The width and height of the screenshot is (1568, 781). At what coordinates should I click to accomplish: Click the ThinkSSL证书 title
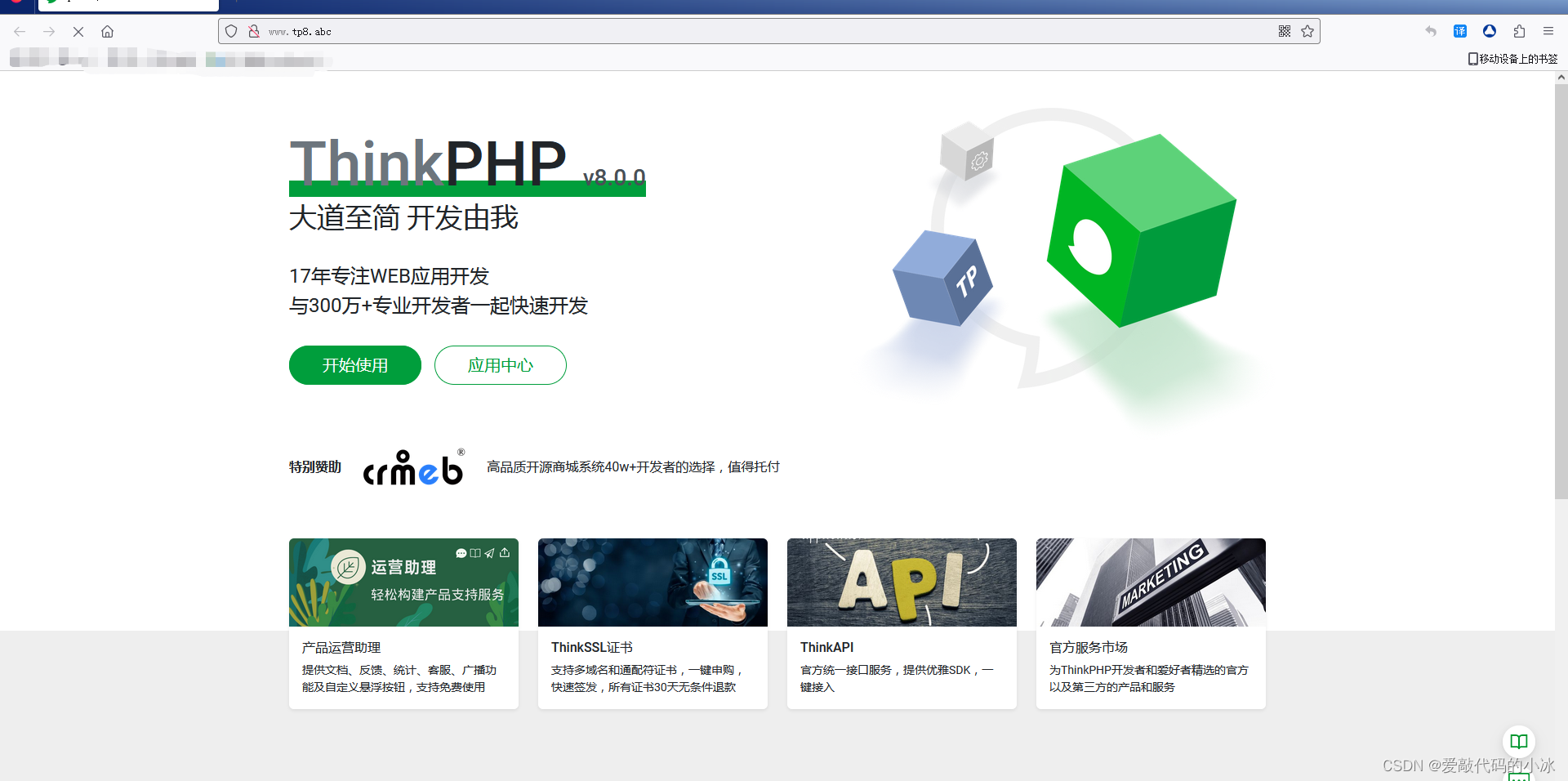pyautogui.click(x=592, y=648)
